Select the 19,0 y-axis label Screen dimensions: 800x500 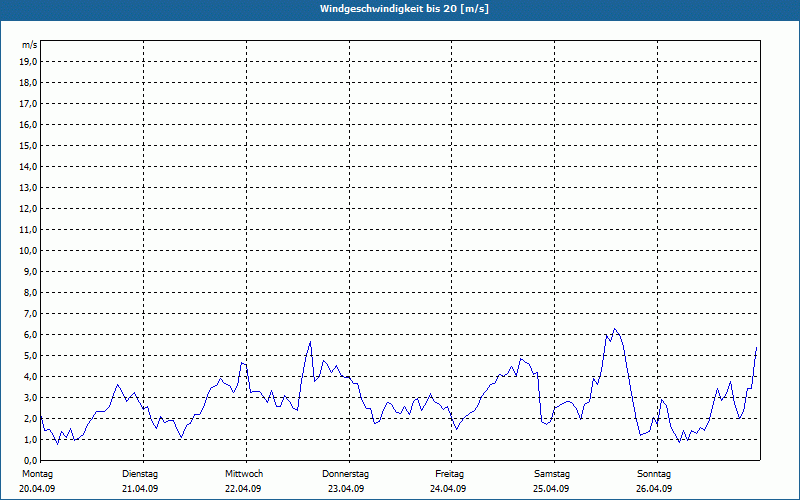28,62
